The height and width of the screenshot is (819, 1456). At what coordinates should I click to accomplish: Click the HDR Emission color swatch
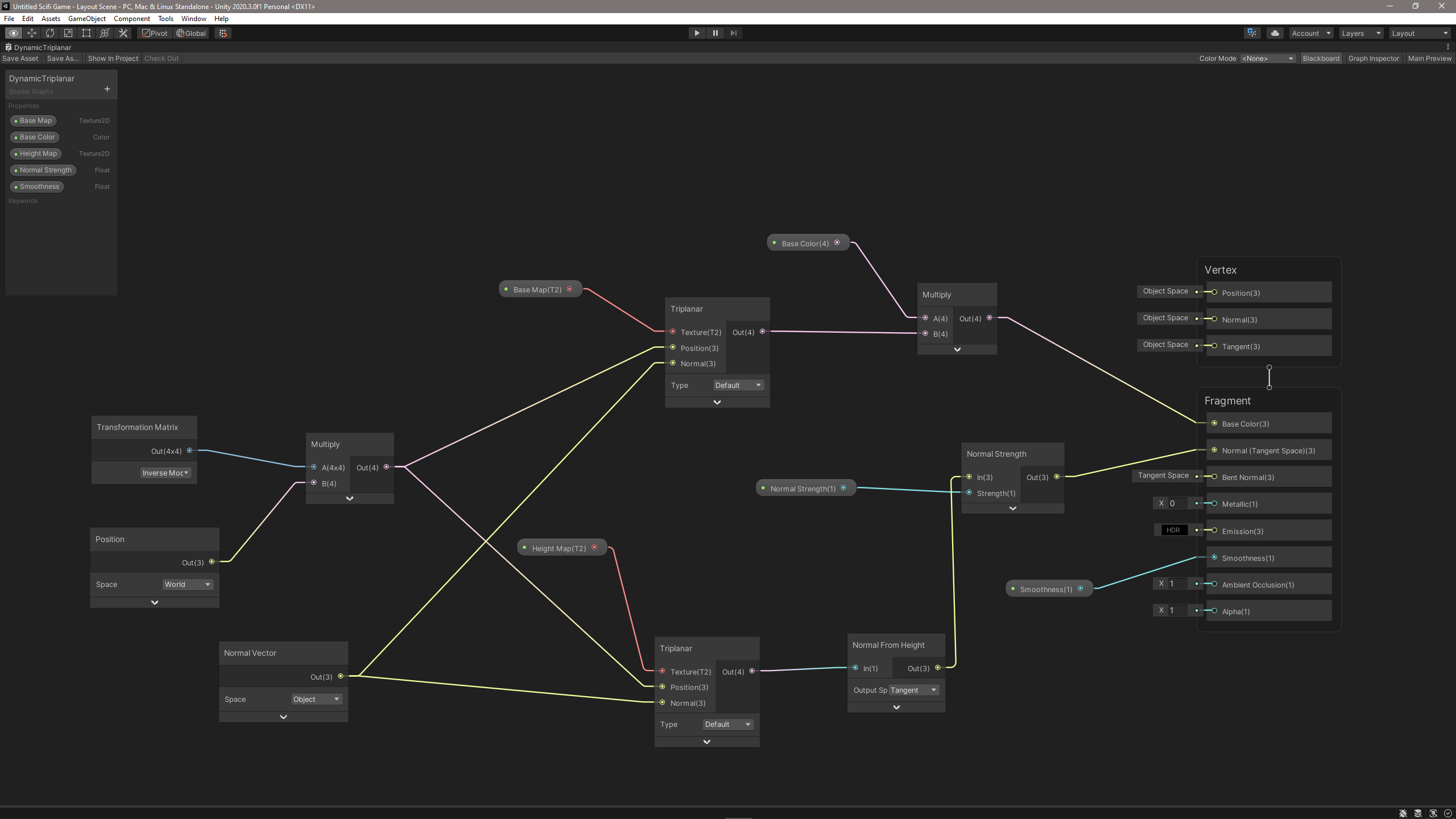pos(1173,530)
